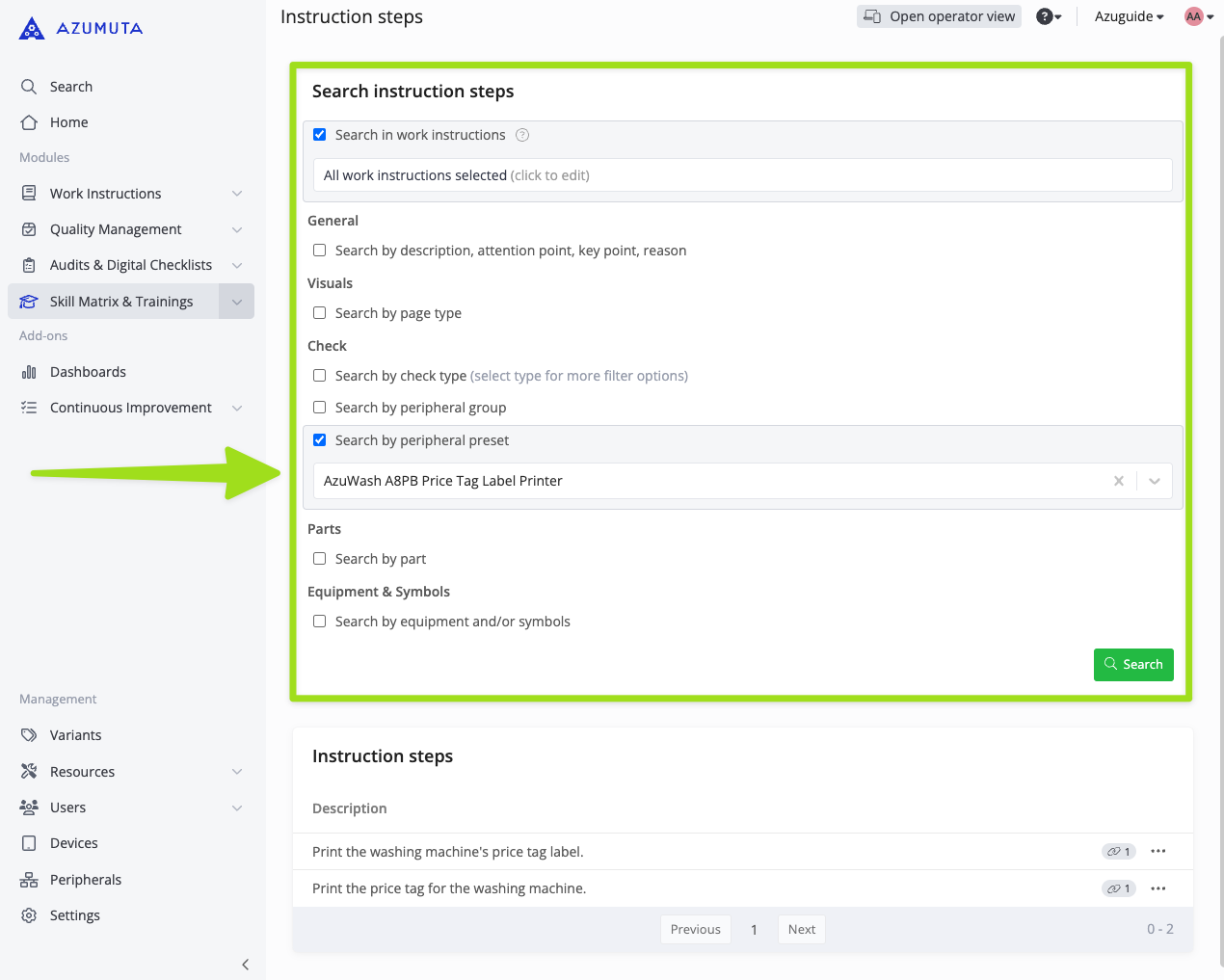
Task: Click the AA user avatar
Action: [1194, 16]
